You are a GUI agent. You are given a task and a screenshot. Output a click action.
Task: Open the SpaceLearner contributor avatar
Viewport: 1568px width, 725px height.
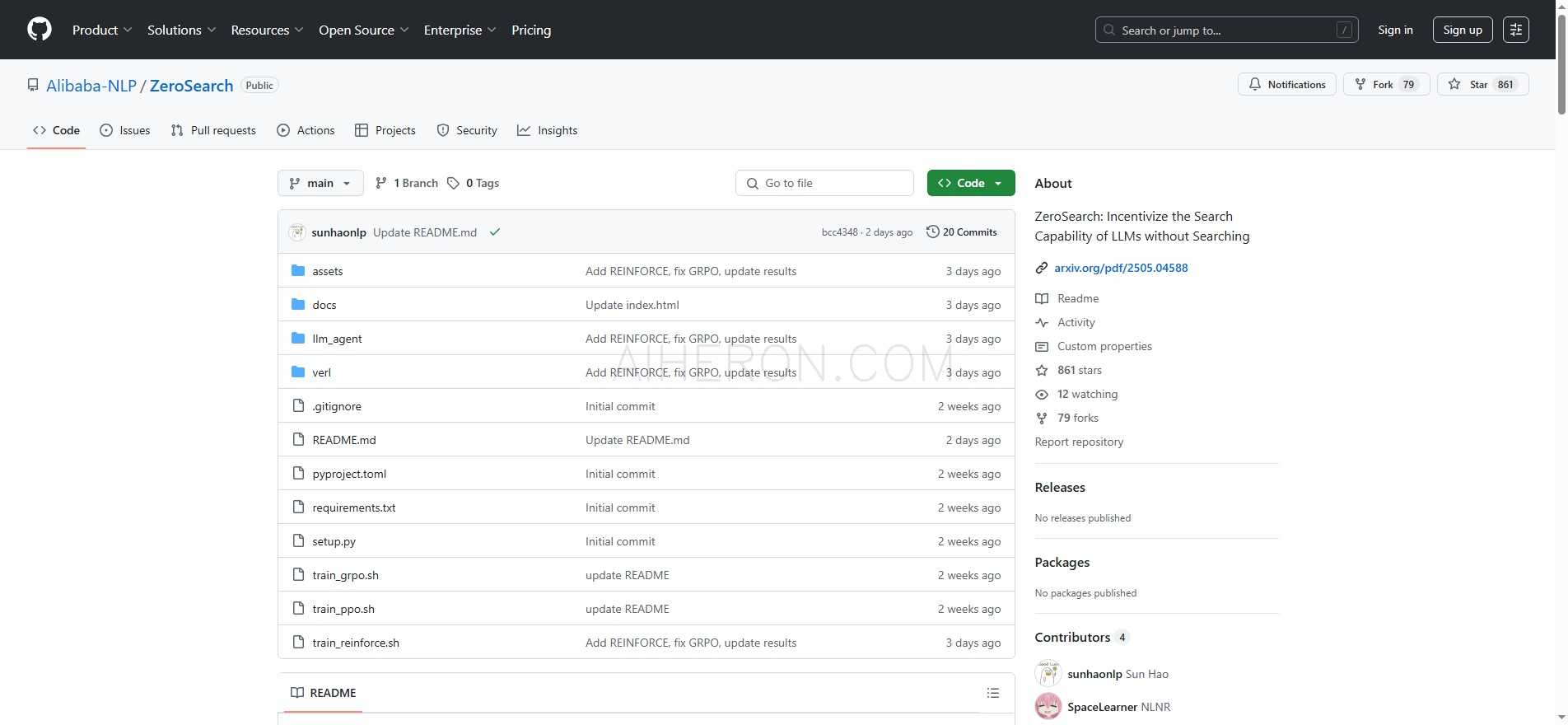coord(1048,706)
